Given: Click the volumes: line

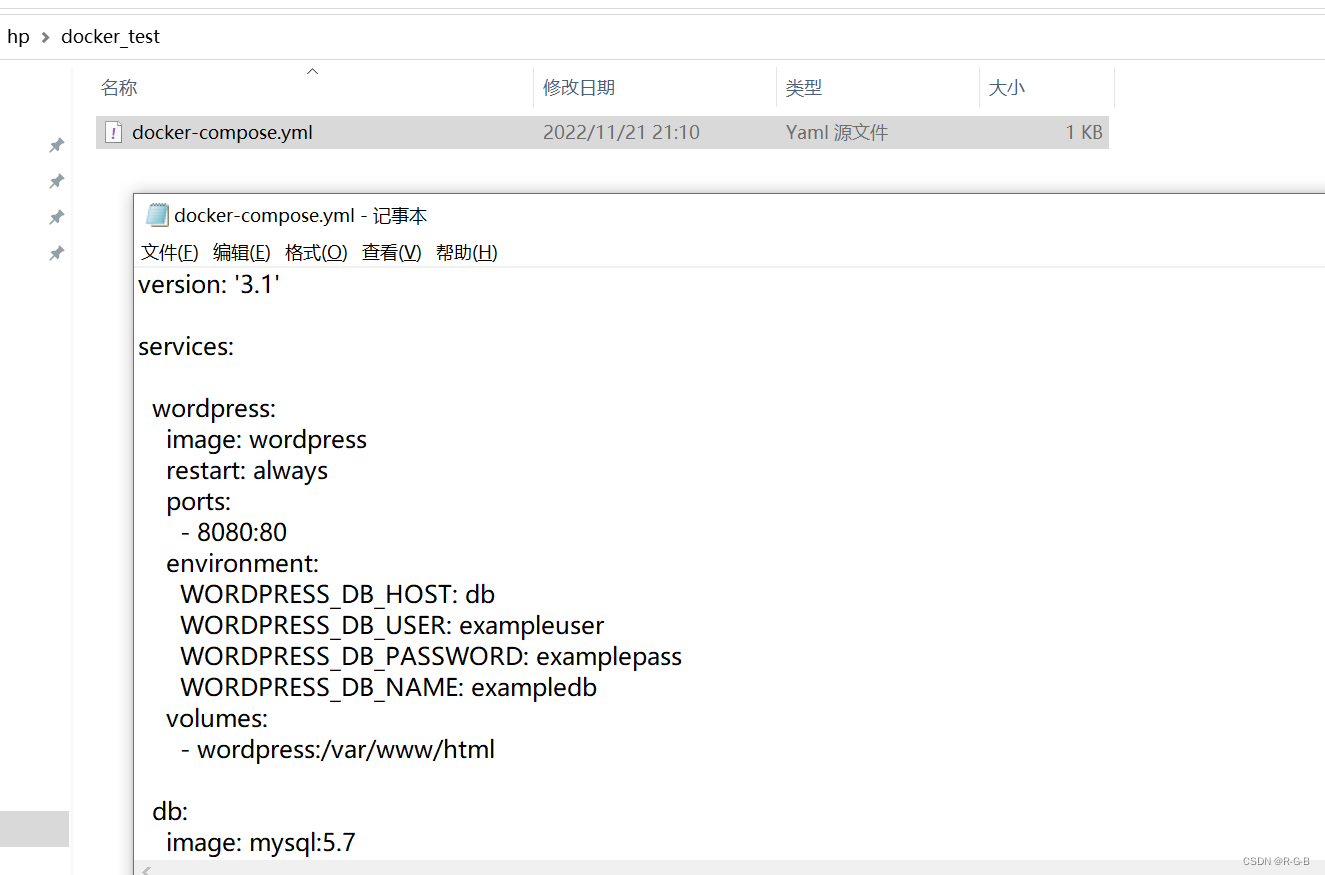Looking at the screenshot, I should coord(217,719).
